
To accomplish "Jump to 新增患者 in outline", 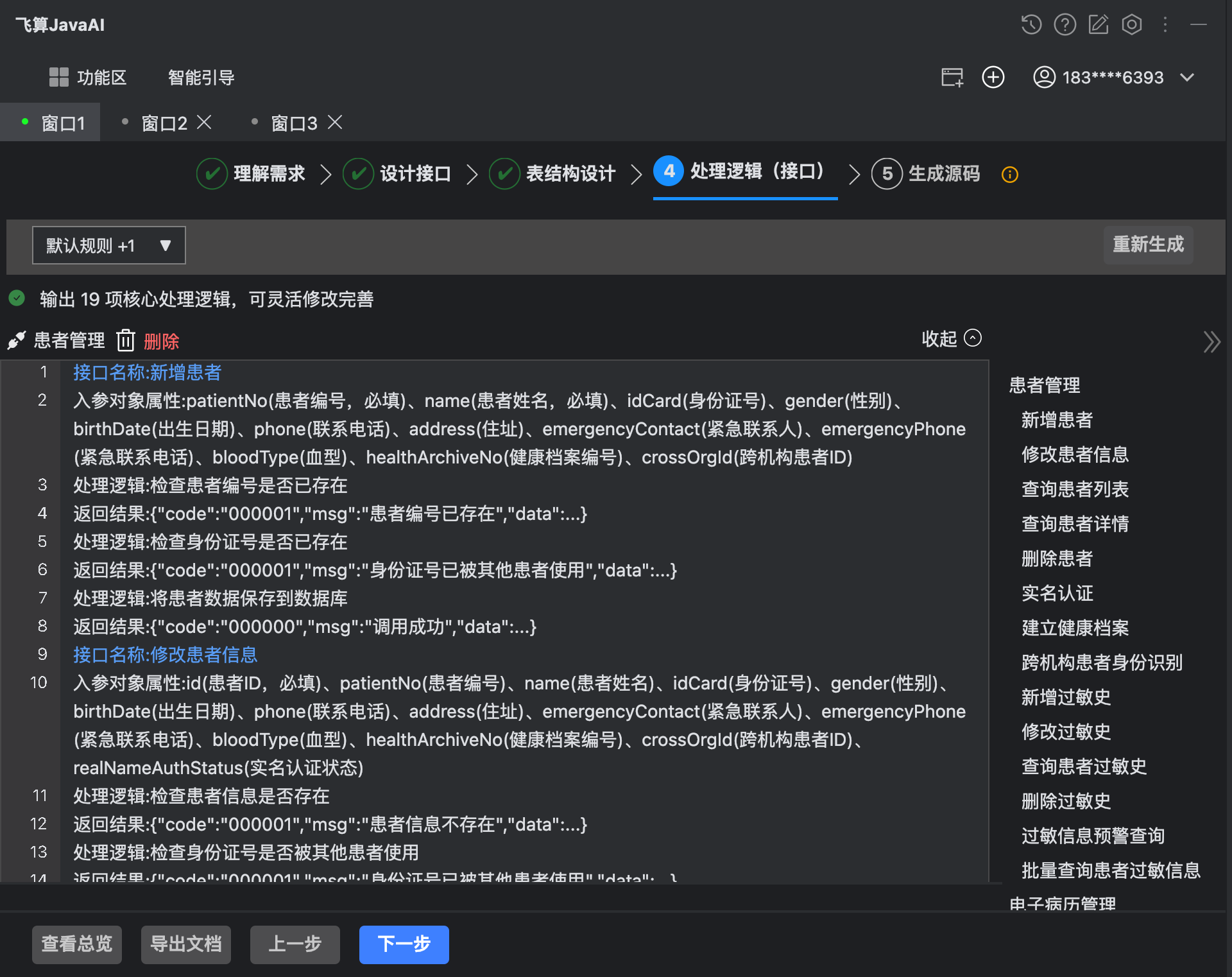I will coord(1057,420).
